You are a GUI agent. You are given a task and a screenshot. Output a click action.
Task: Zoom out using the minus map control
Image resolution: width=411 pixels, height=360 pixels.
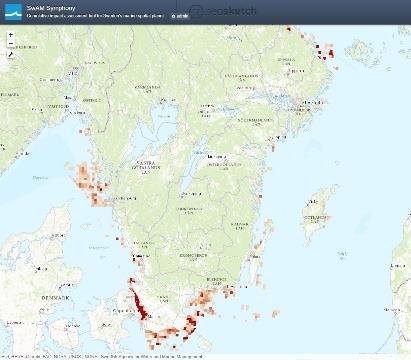tap(11, 43)
